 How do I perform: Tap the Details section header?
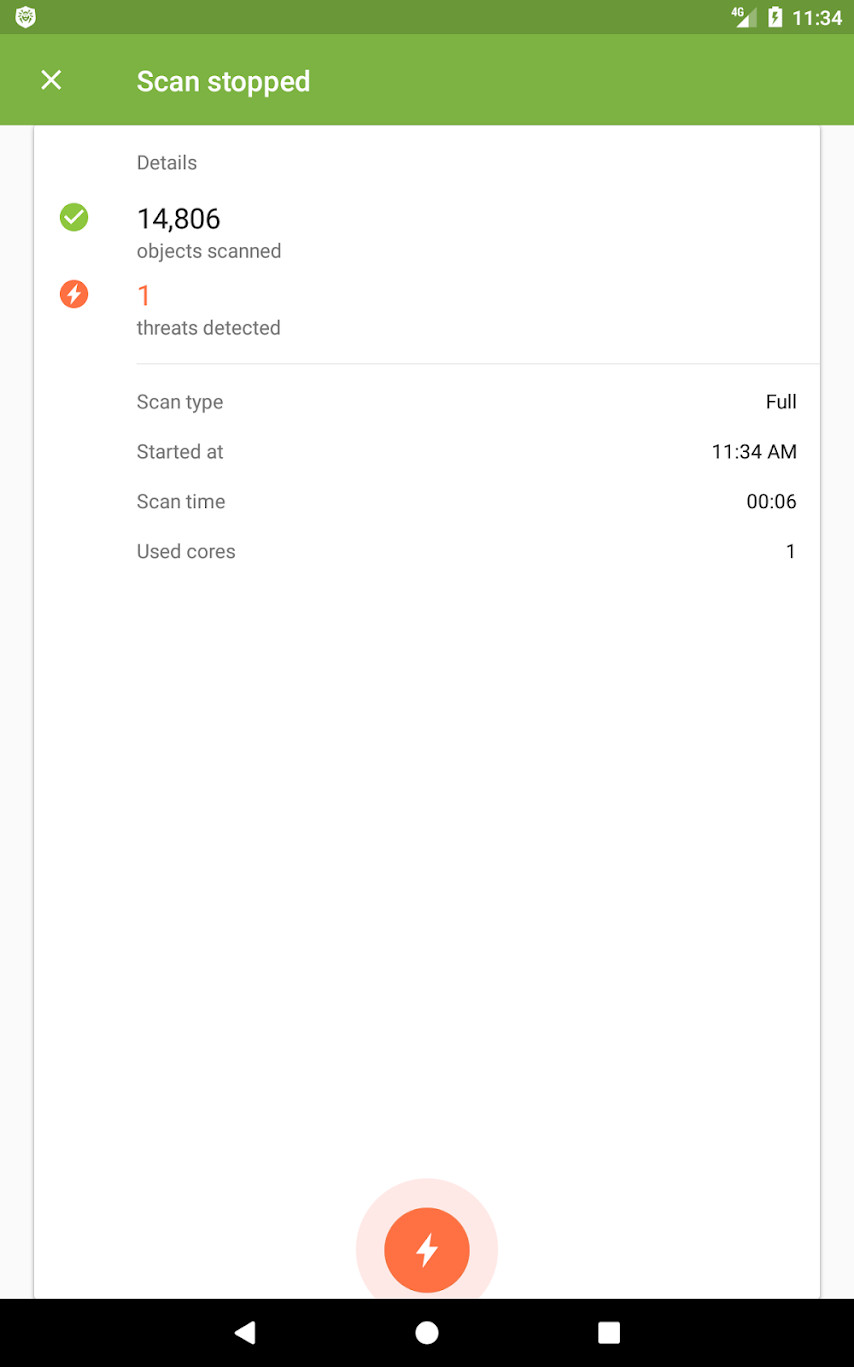coord(167,163)
